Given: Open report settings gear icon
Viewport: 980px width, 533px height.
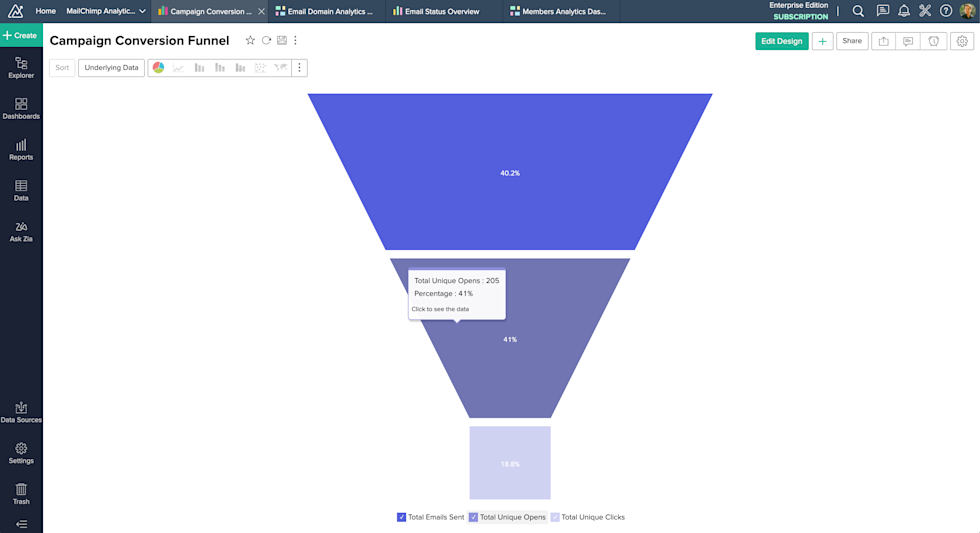Looking at the screenshot, I should 962,41.
